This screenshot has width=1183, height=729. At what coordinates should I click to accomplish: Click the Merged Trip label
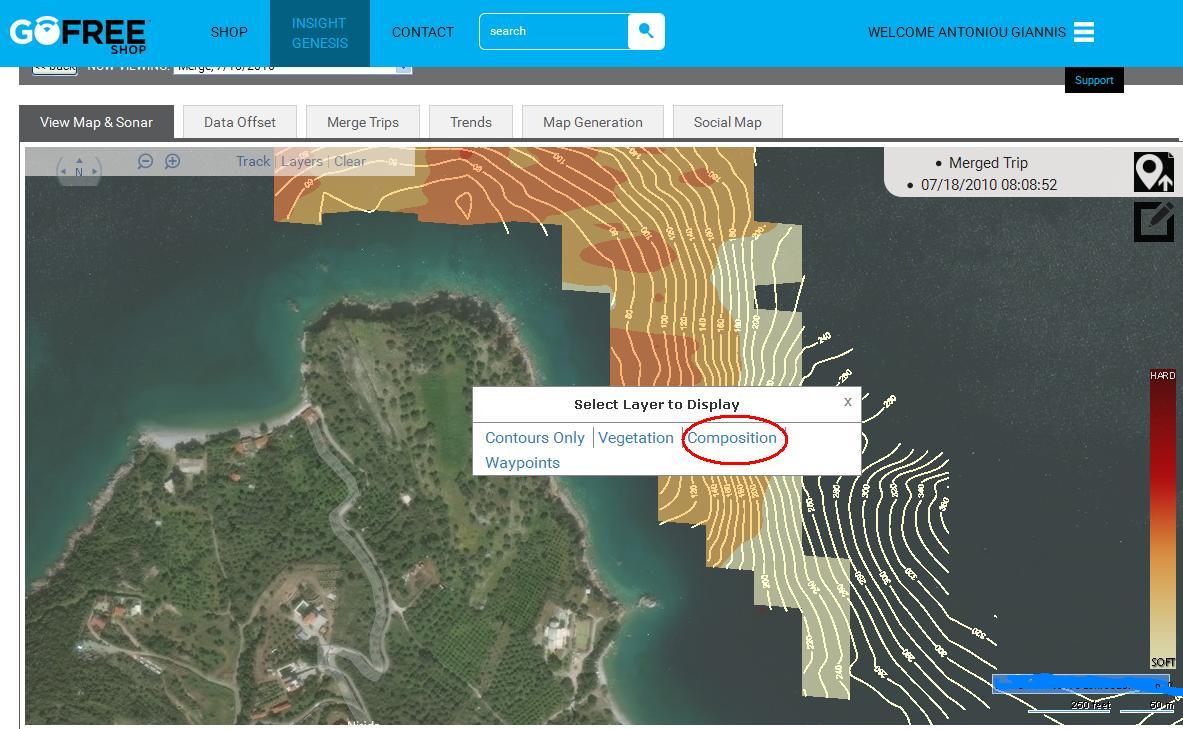988,163
